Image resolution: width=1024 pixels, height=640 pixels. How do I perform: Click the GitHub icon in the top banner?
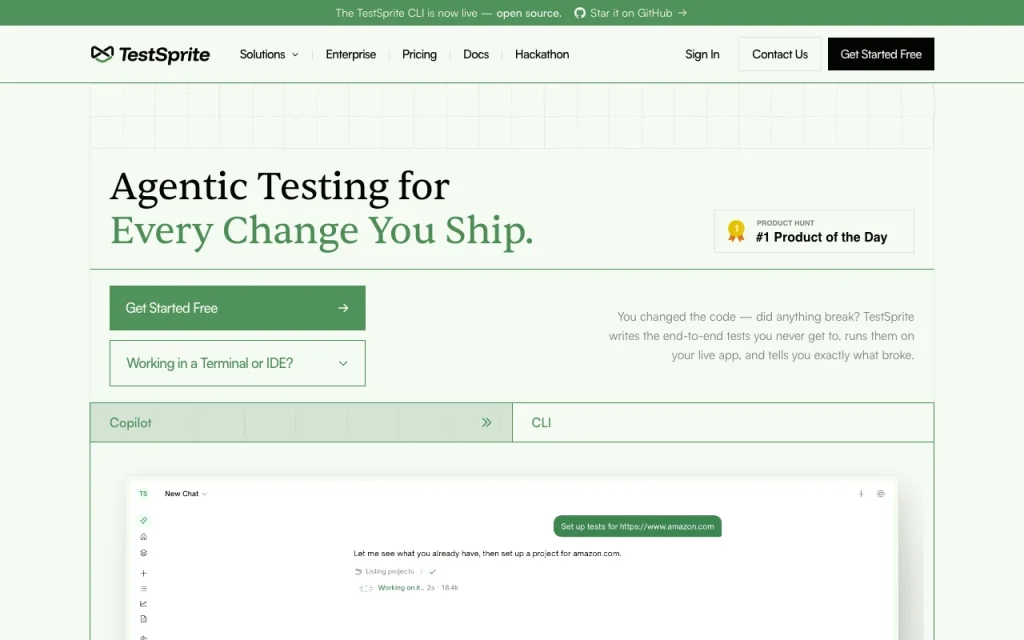[x=579, y=13]
